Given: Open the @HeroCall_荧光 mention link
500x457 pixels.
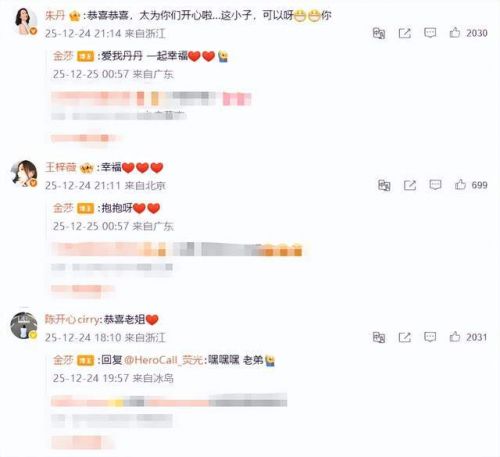Looking at the screenshot, I should point(163,360).
